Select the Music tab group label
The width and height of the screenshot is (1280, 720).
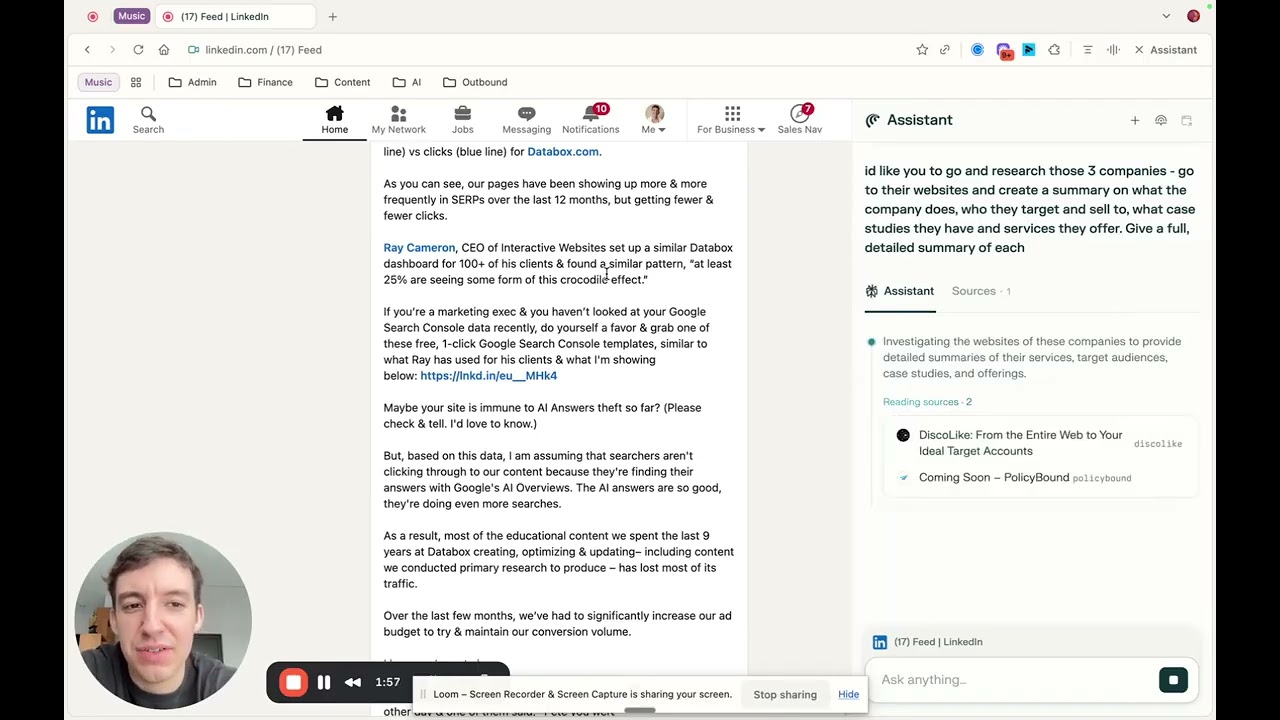[131, 16]
